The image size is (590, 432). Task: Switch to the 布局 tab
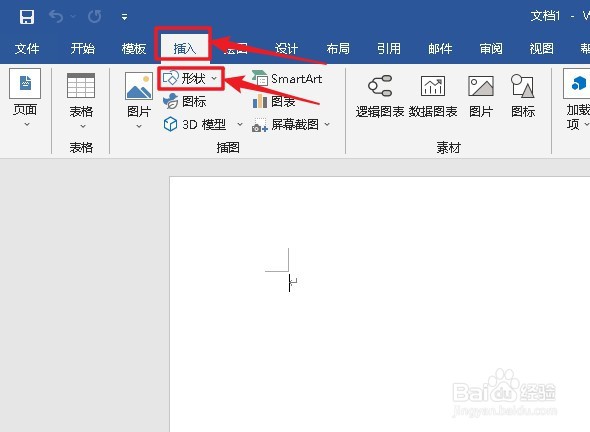coord(338,49)
